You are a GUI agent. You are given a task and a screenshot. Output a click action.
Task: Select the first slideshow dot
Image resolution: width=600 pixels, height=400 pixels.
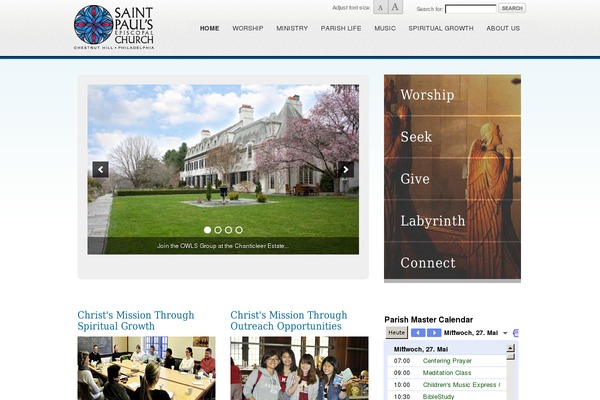pyautogui.click(x=207, y=230)
